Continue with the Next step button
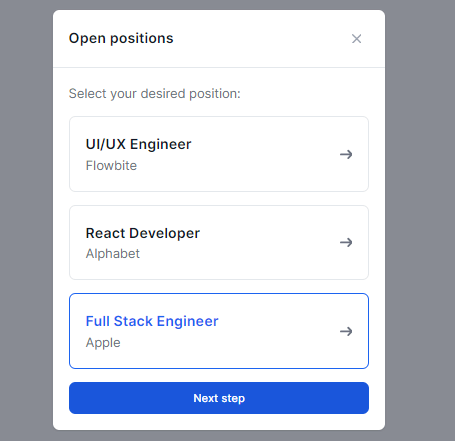This screenshot has width=455, height=441. [219, 398]
